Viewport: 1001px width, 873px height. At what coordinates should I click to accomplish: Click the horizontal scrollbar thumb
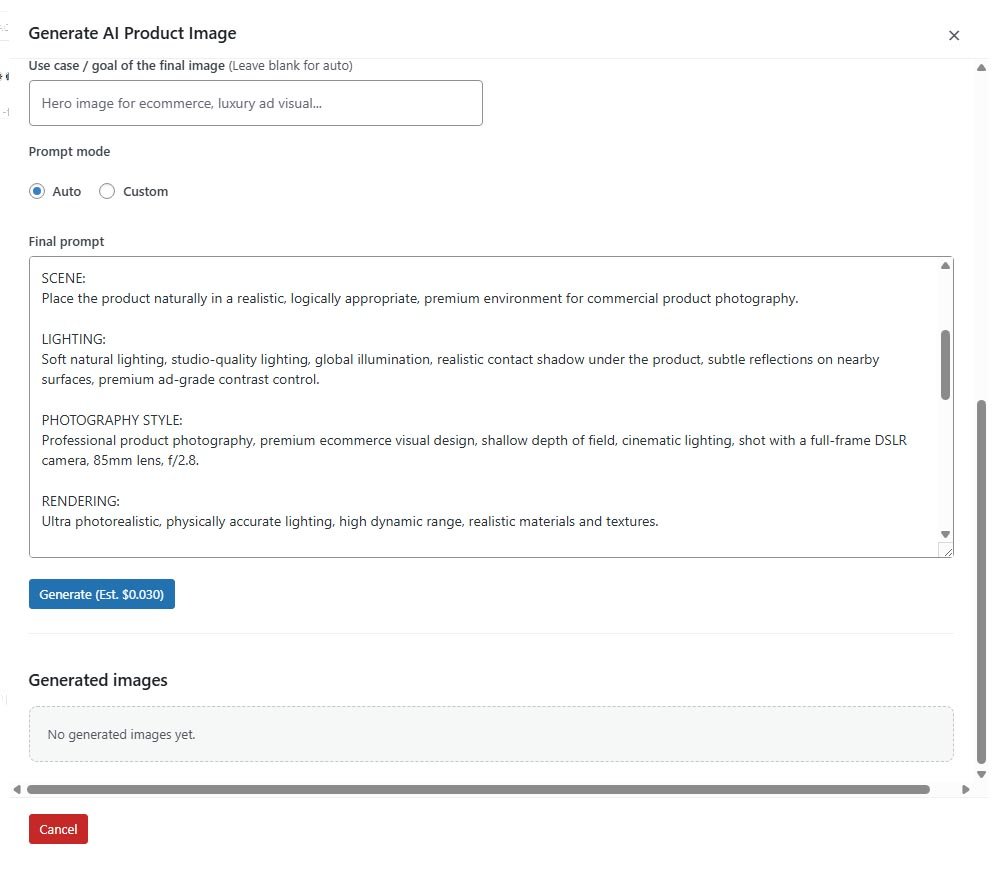point(478,789)
